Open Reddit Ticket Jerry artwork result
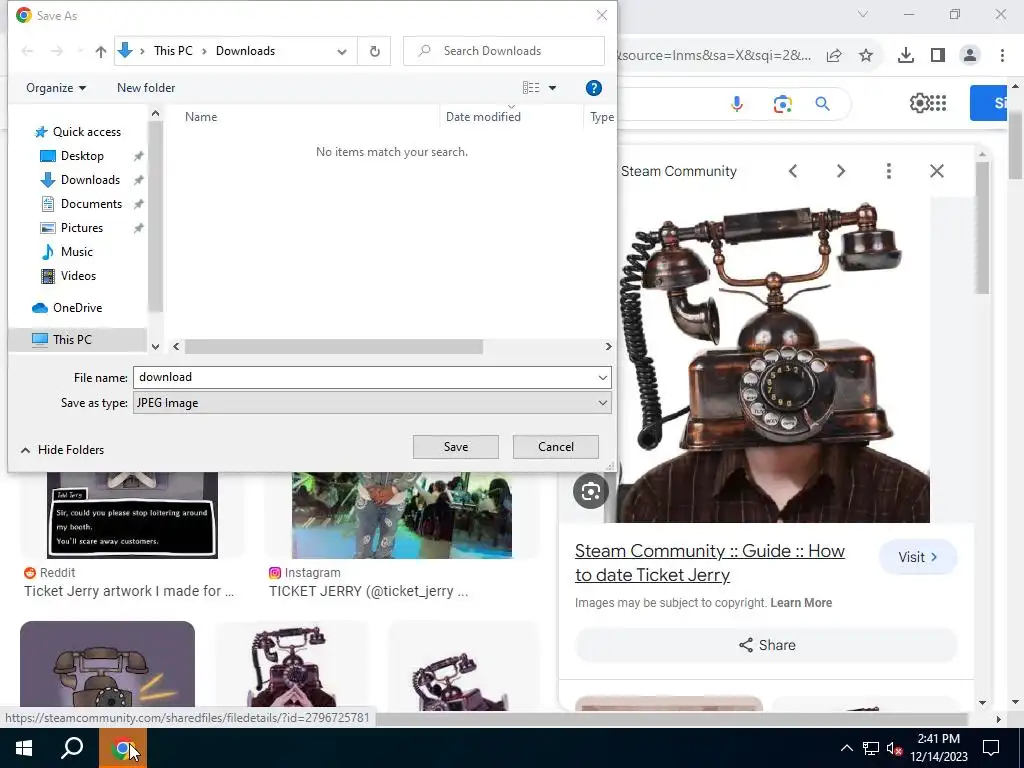This screenshot has width=1024, height=768. tap(129, 591)
